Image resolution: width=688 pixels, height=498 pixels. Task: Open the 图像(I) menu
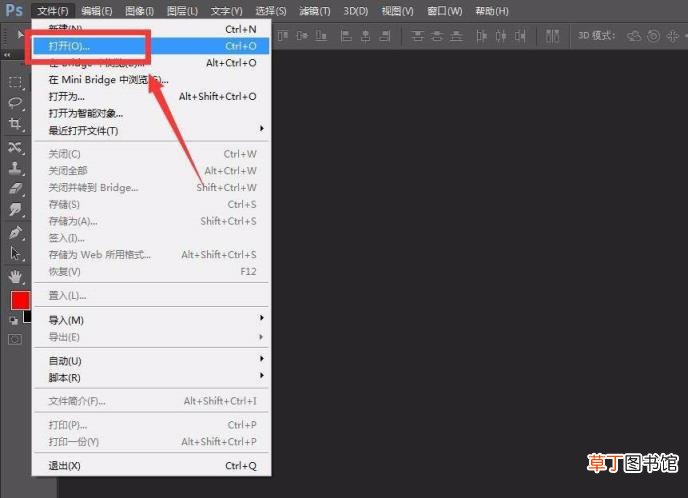point(139,11)
